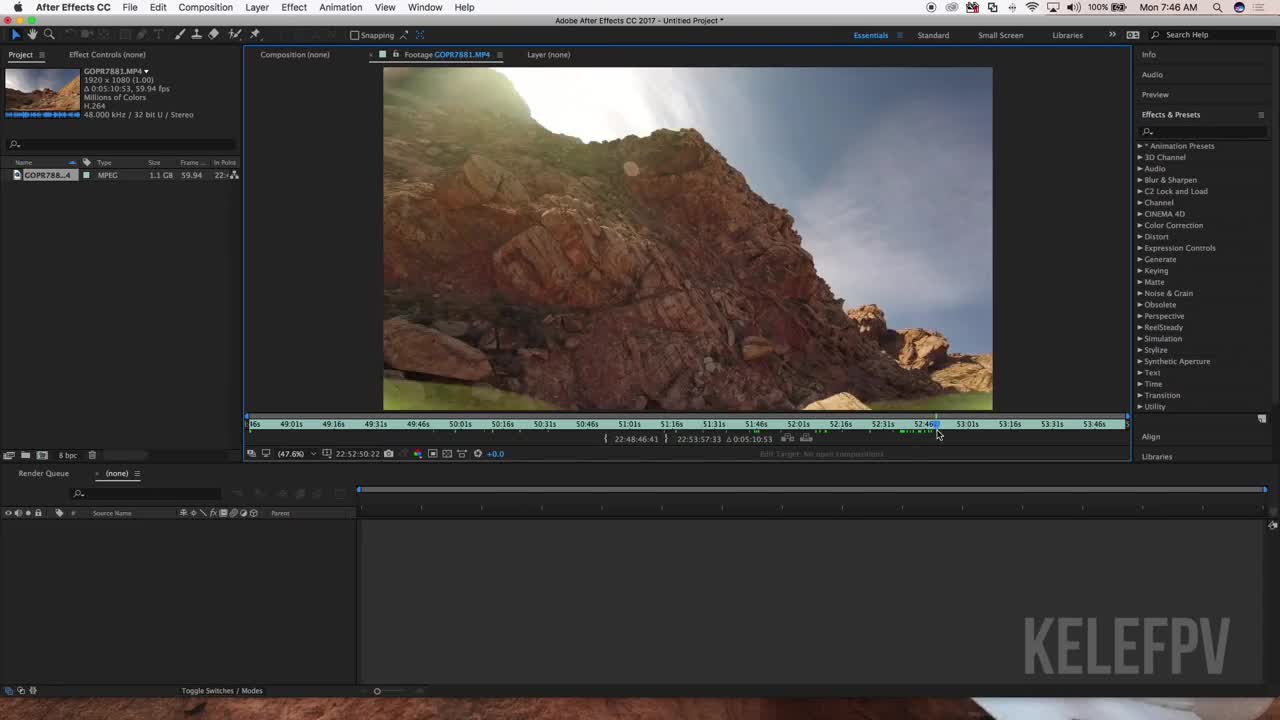Click the 50:01s mark on the footage time ruler
Screen dimensions: 1280x720
(460, 424)
